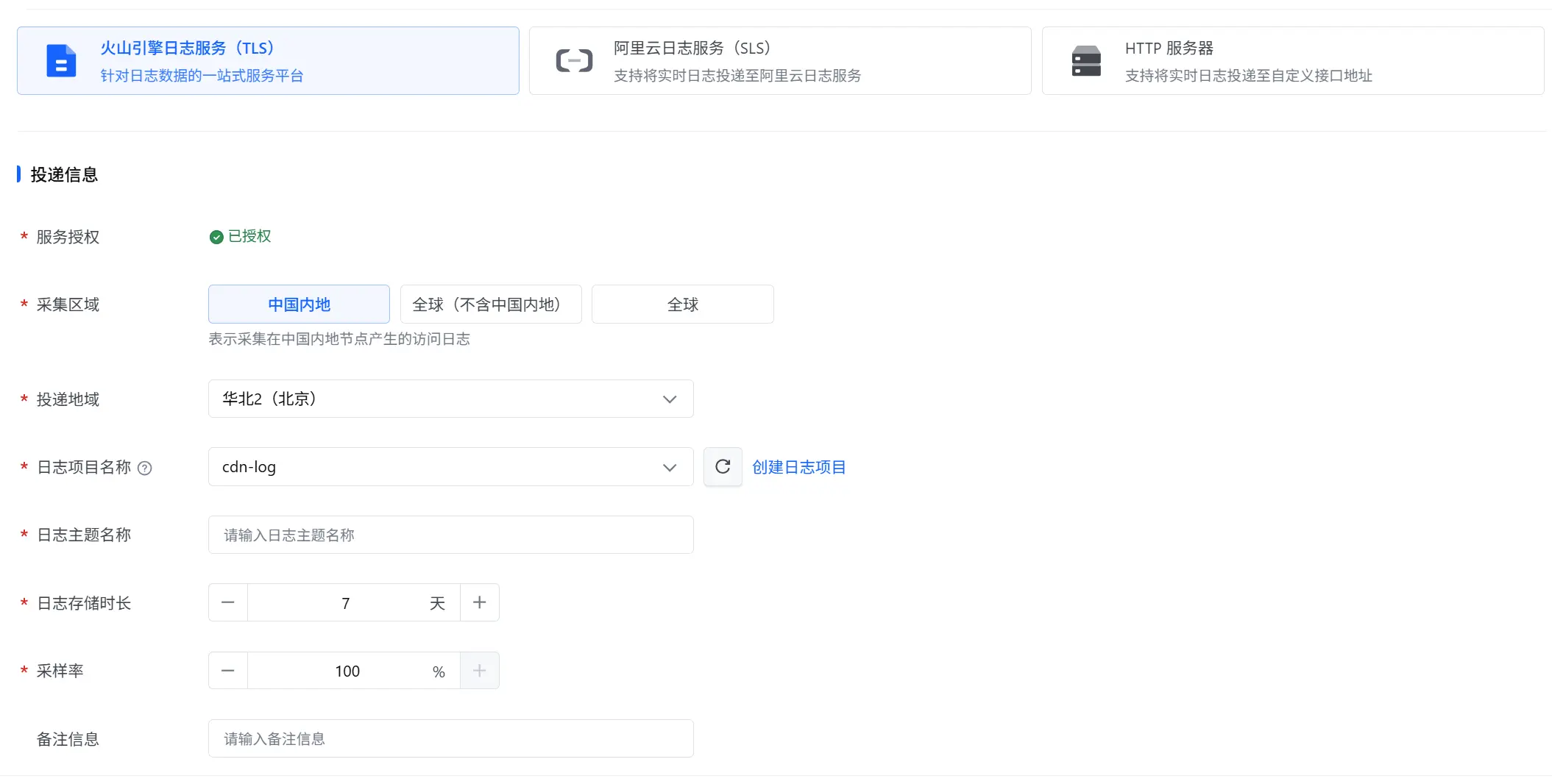Choose 全球（不含中国内地）collection region

coord(491,304)
